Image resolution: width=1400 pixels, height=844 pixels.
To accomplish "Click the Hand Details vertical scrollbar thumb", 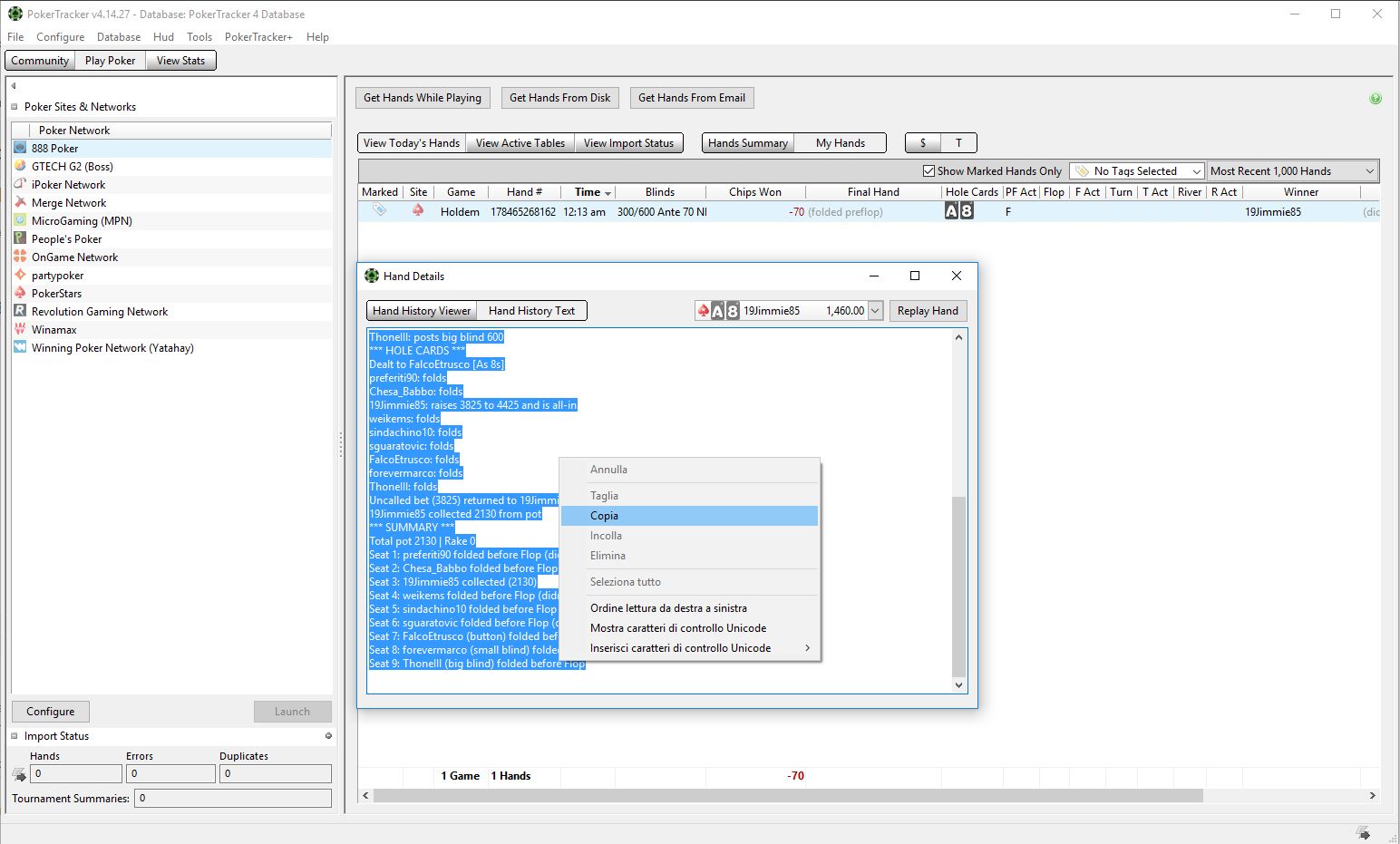I will coord(959,587).
